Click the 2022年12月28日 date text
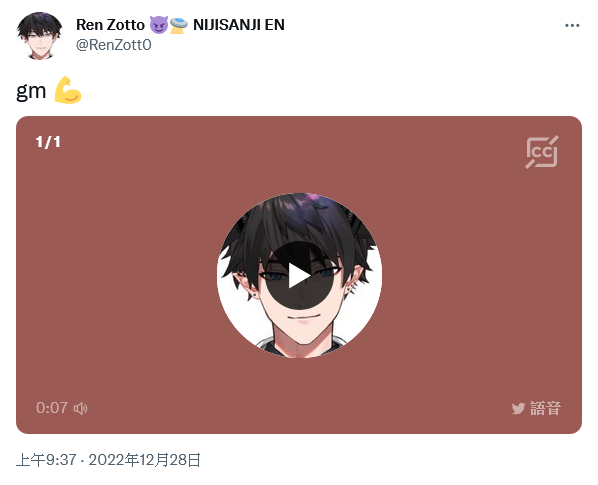 point(145,460)
